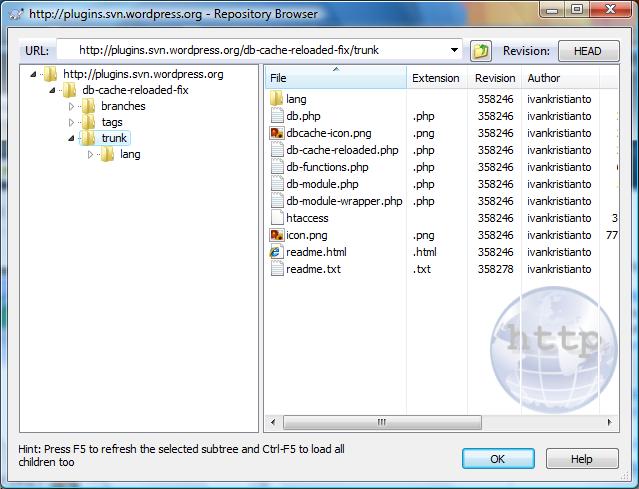Click the dbcache-icon.png image icon

tap(277, 133)
